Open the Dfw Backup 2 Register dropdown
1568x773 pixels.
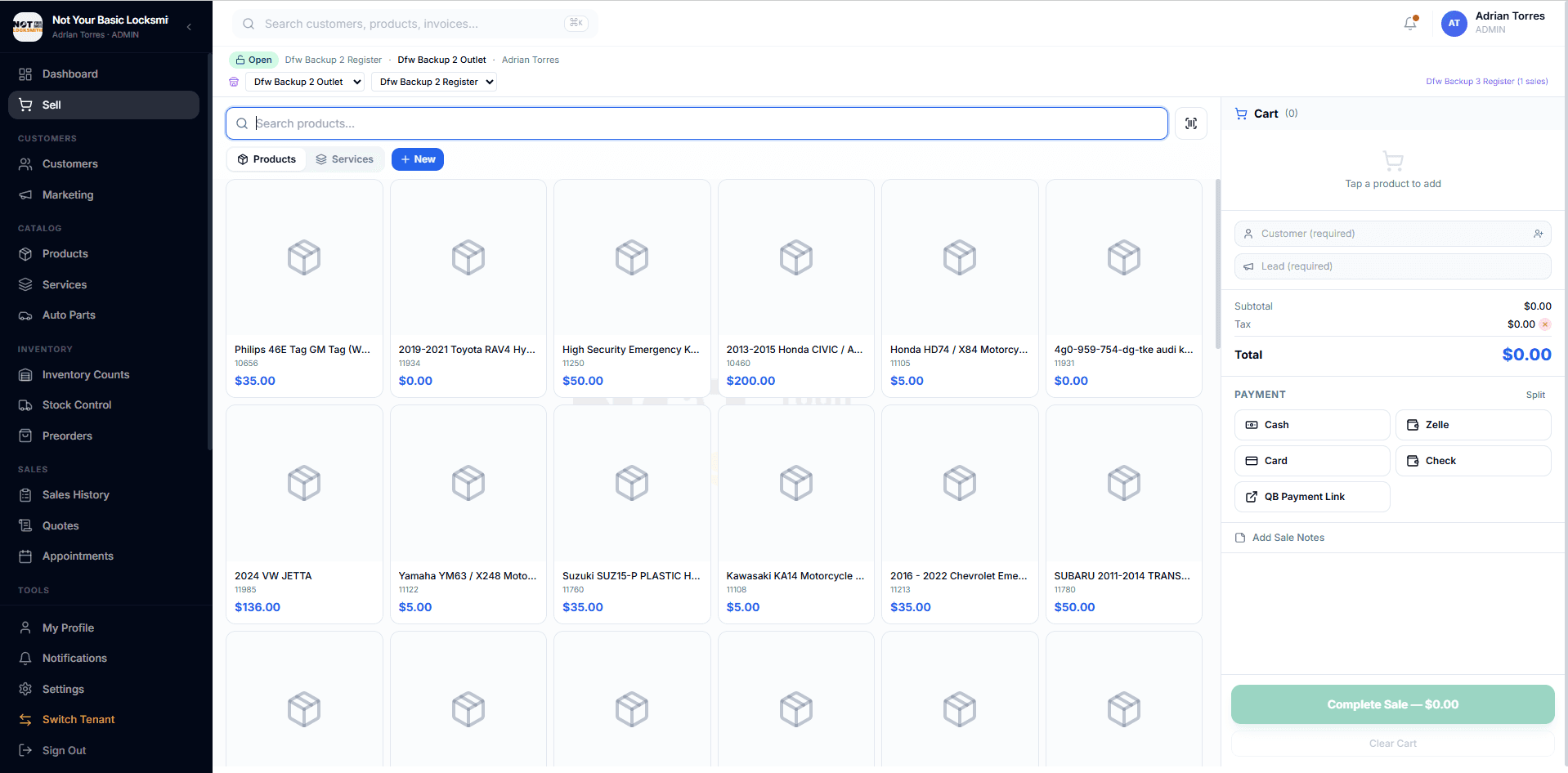click(434, 82)
